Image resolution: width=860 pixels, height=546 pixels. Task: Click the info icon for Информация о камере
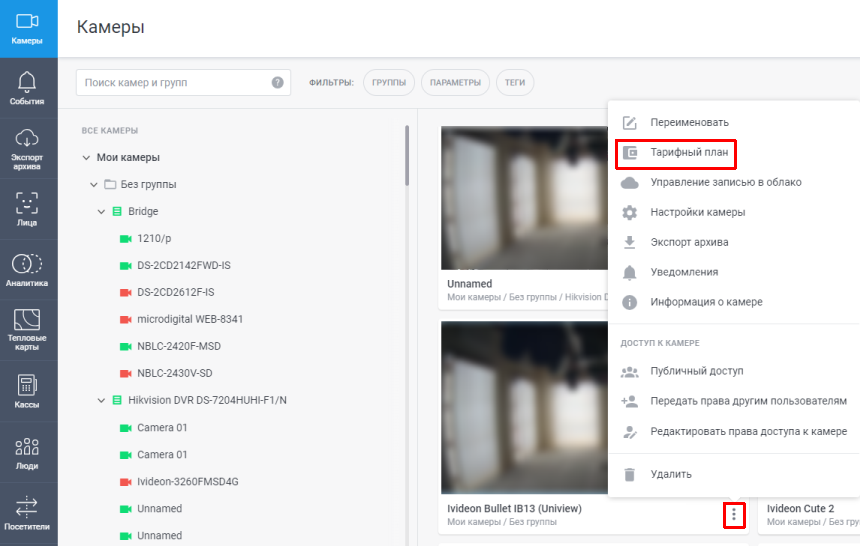(x=630, y=302)
